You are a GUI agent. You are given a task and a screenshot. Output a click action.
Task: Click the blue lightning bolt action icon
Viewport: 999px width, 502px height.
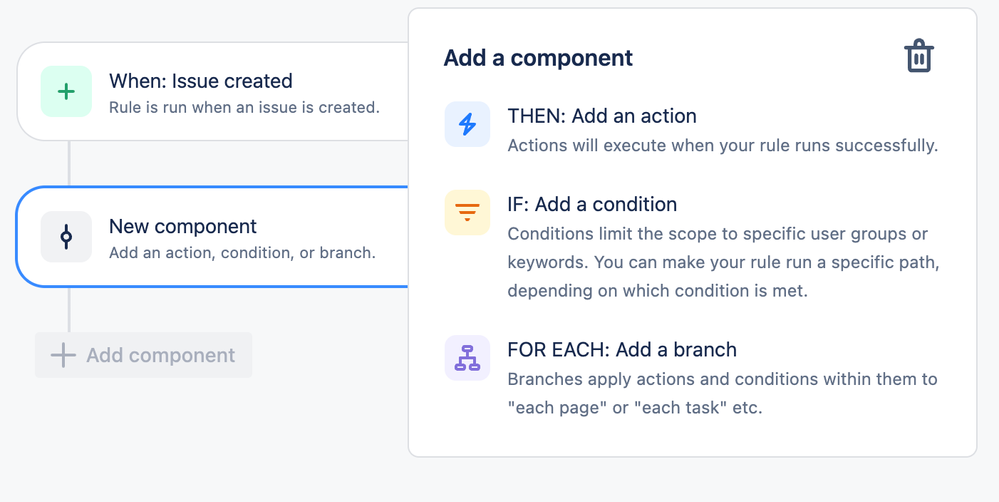tap(467, 124)
